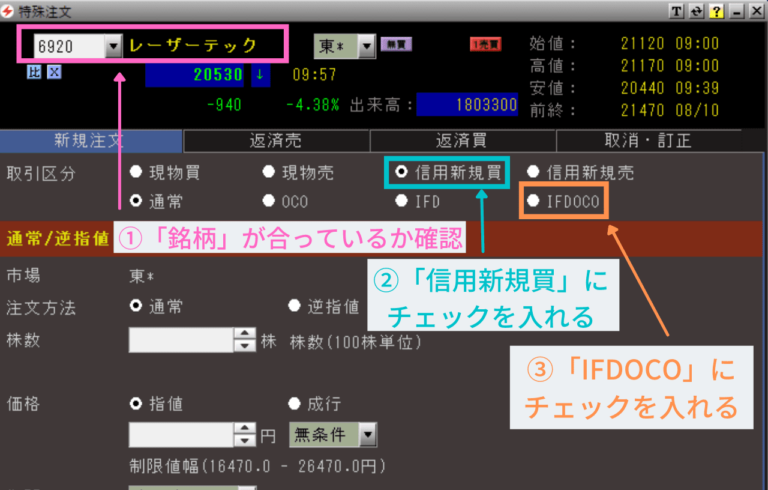
Task: Expand the 6920 stock code dropdown
Action: (111, 46)
